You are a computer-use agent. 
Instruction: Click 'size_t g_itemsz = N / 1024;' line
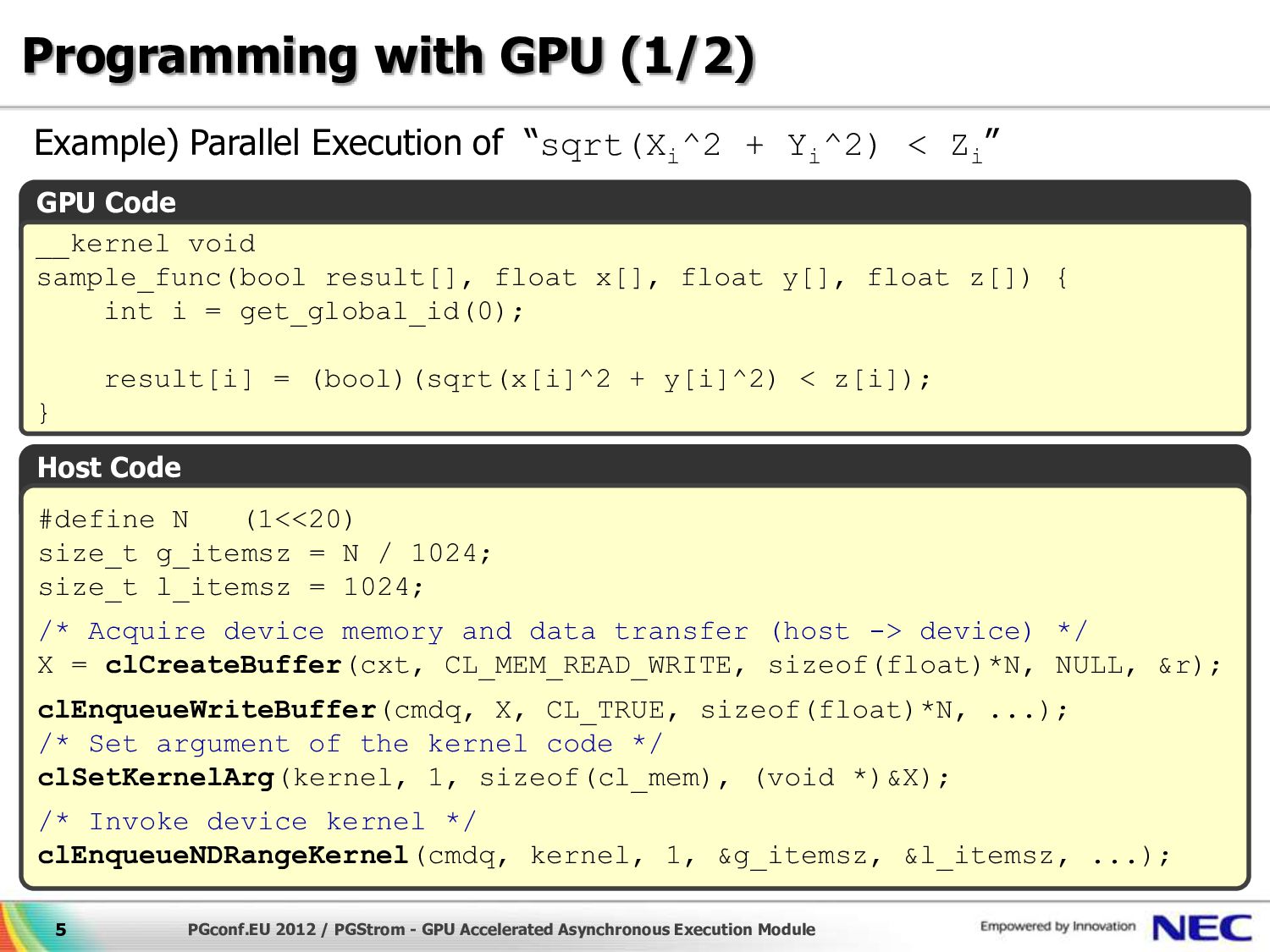point(265,553)
